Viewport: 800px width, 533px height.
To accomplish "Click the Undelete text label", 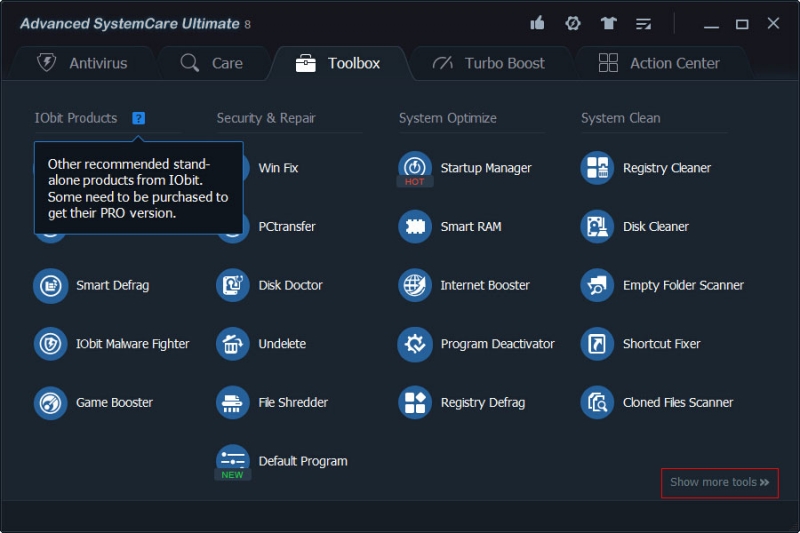I will point(282,344).
